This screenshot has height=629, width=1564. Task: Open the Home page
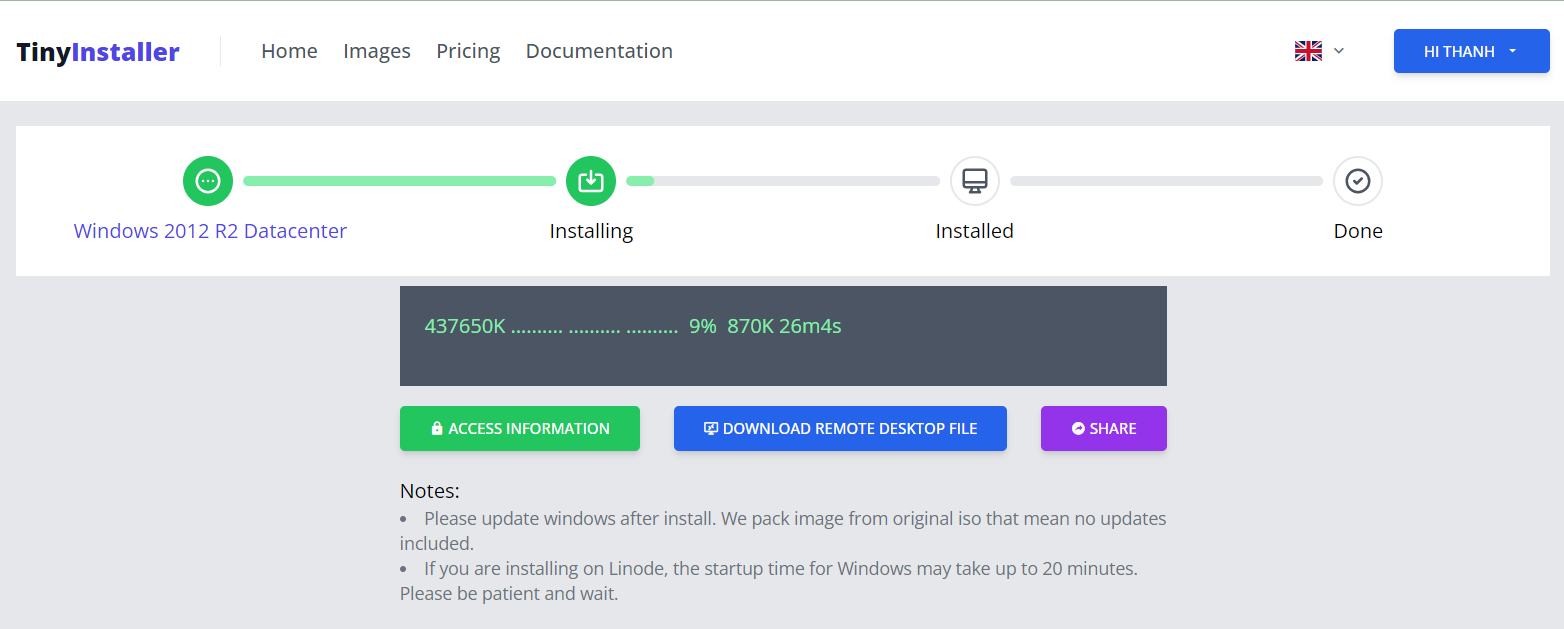click(x=289, y=51)
